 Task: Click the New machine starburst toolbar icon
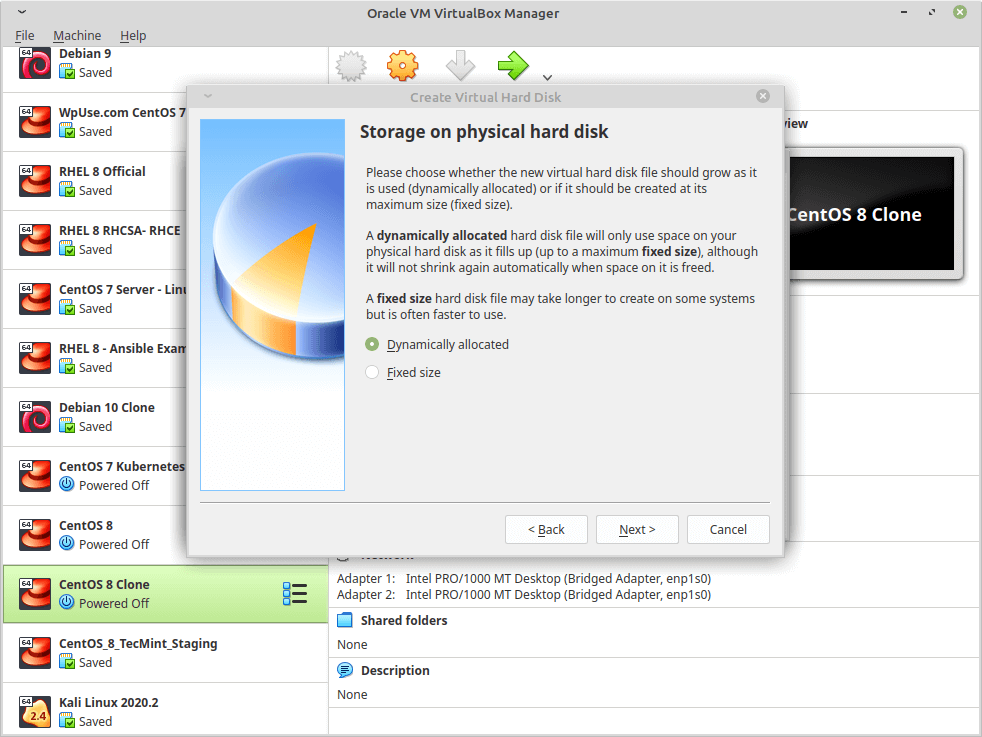tap(351, 66)
